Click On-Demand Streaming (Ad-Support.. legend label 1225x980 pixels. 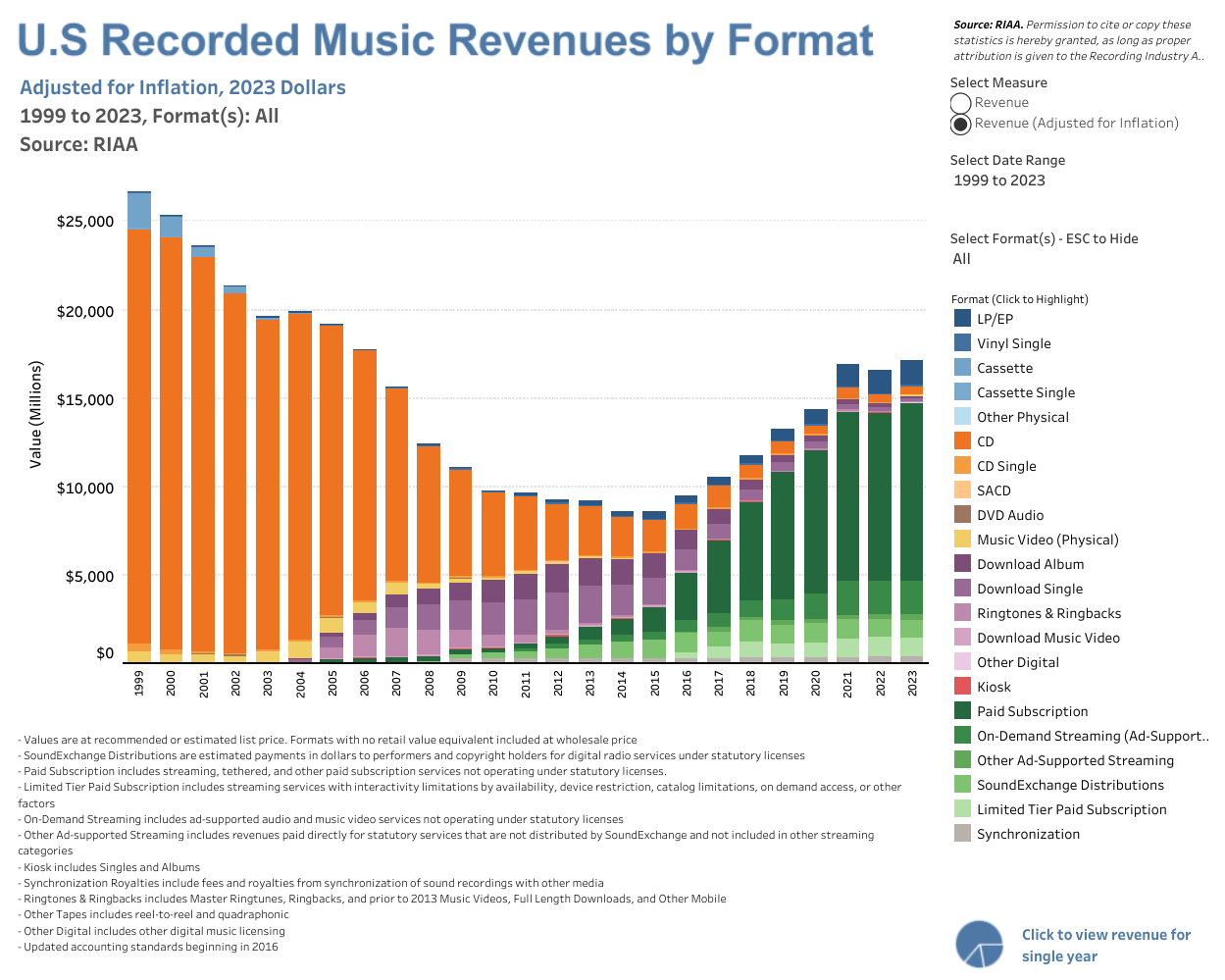(x=1093, y=736)
